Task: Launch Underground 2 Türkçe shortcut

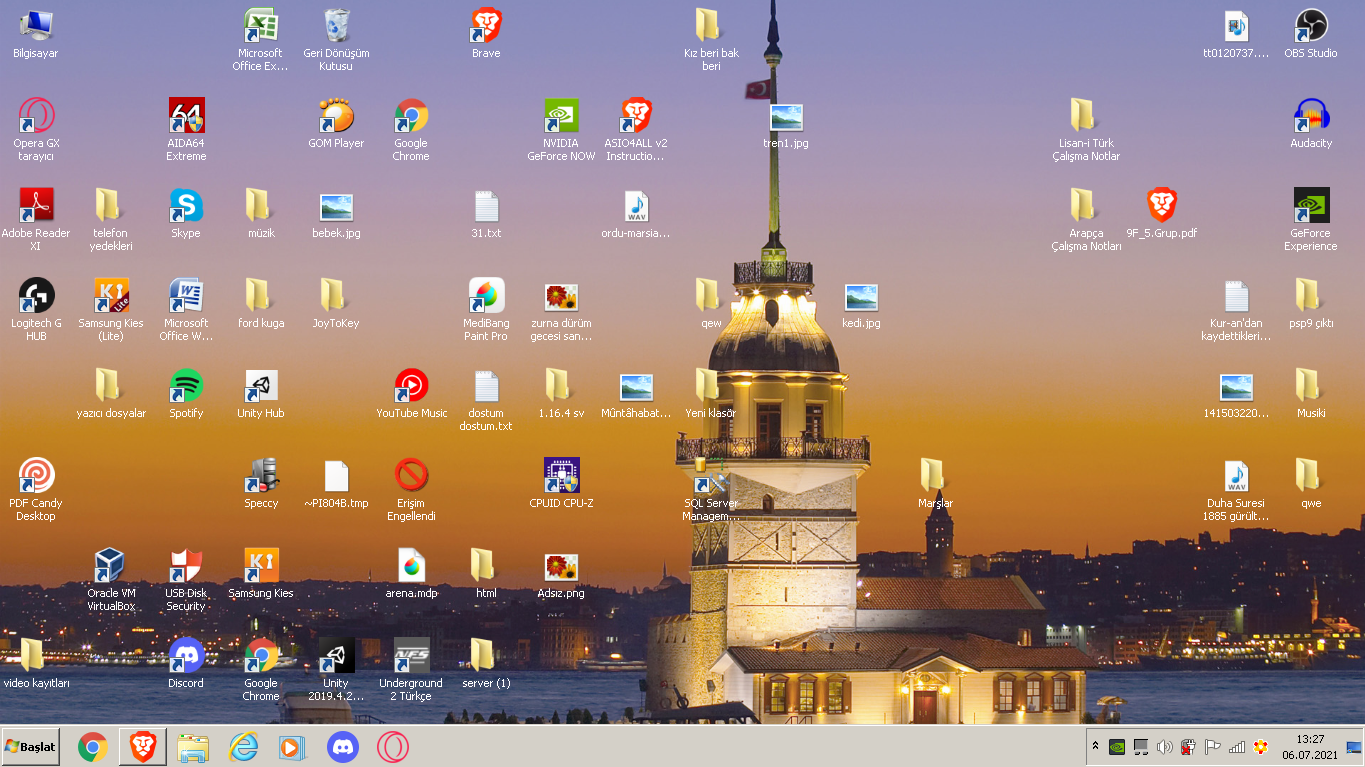Action: click(411, 657)
